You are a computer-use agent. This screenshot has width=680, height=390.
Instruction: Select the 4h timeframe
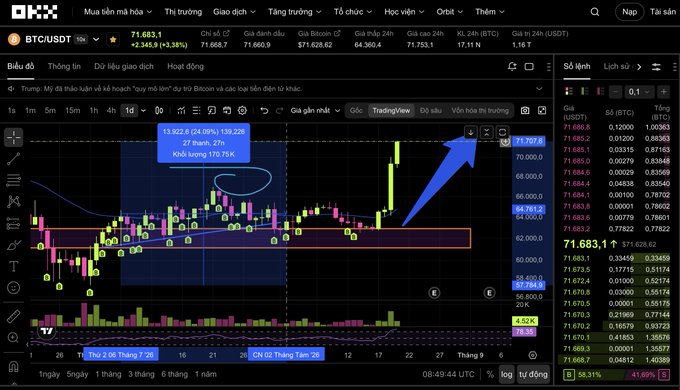pos(111,110)
